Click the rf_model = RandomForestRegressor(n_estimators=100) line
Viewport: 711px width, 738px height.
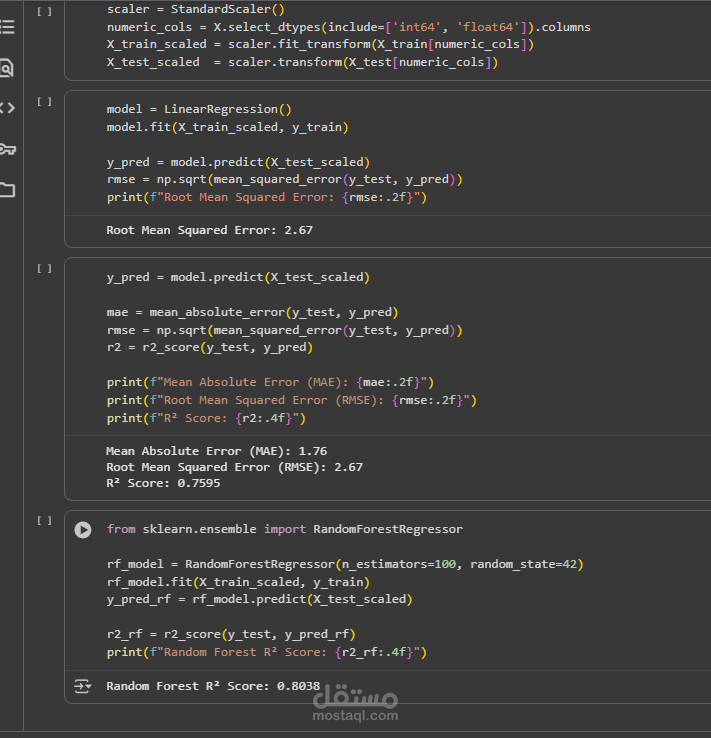tap(345, 564)
